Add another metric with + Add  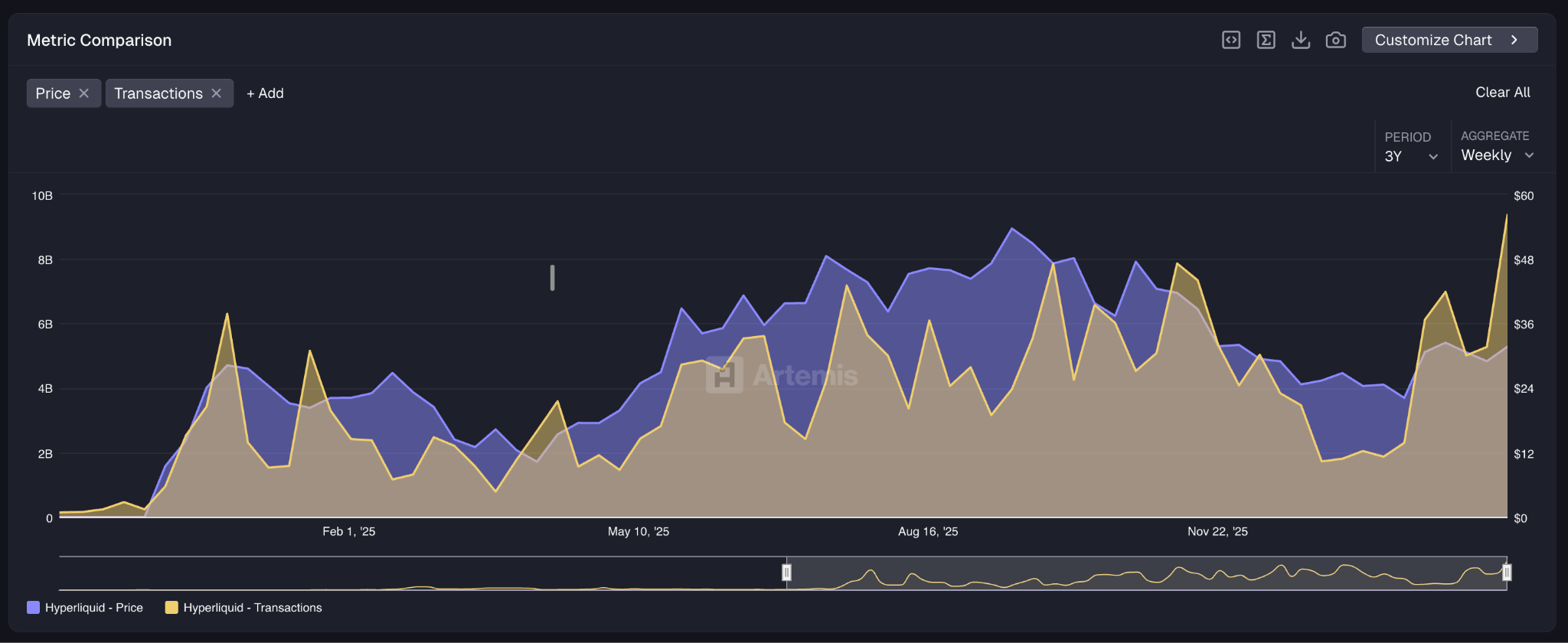(265, 93)
